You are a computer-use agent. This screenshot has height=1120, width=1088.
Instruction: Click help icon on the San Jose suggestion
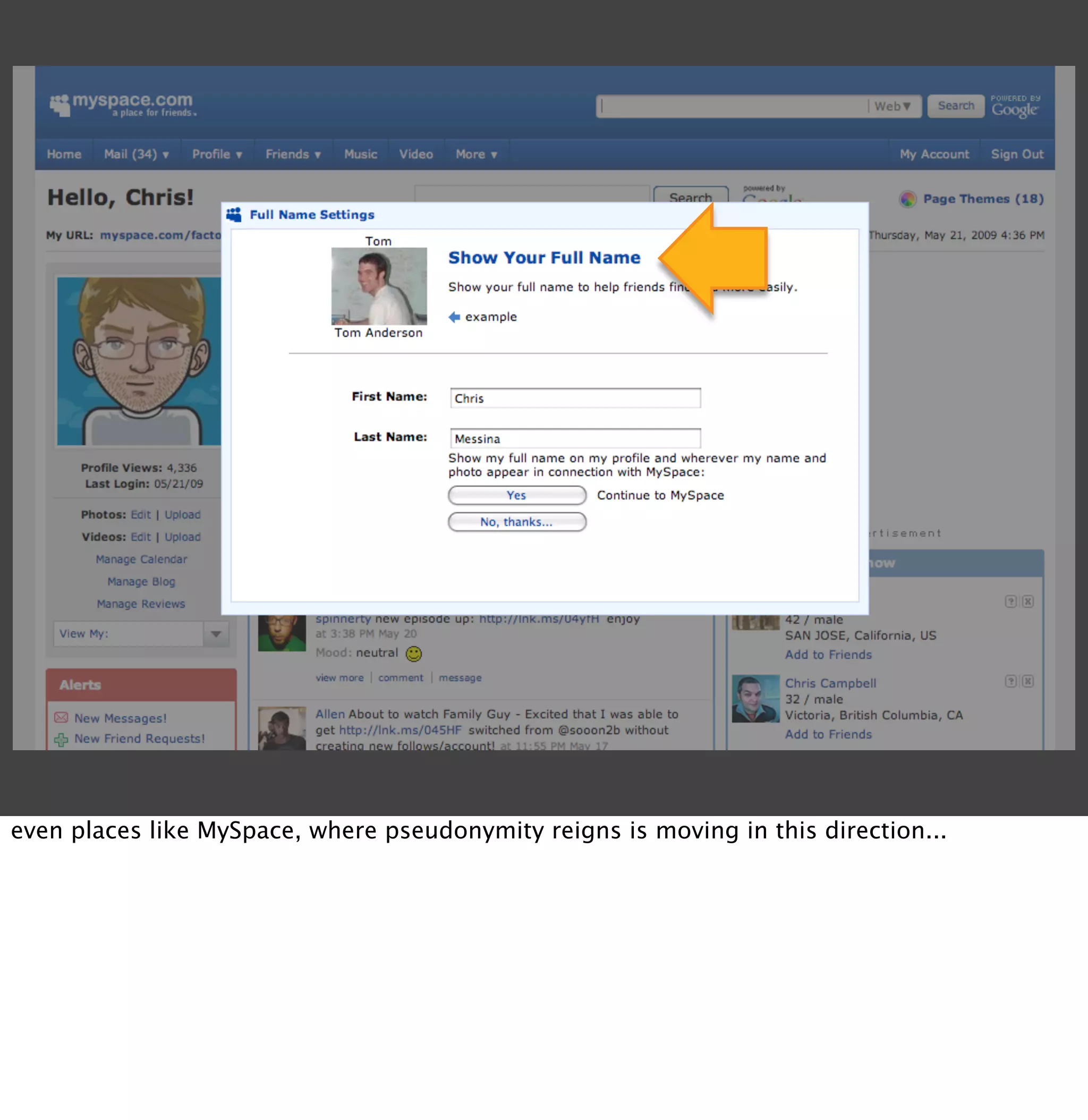tap(1011, 601)
